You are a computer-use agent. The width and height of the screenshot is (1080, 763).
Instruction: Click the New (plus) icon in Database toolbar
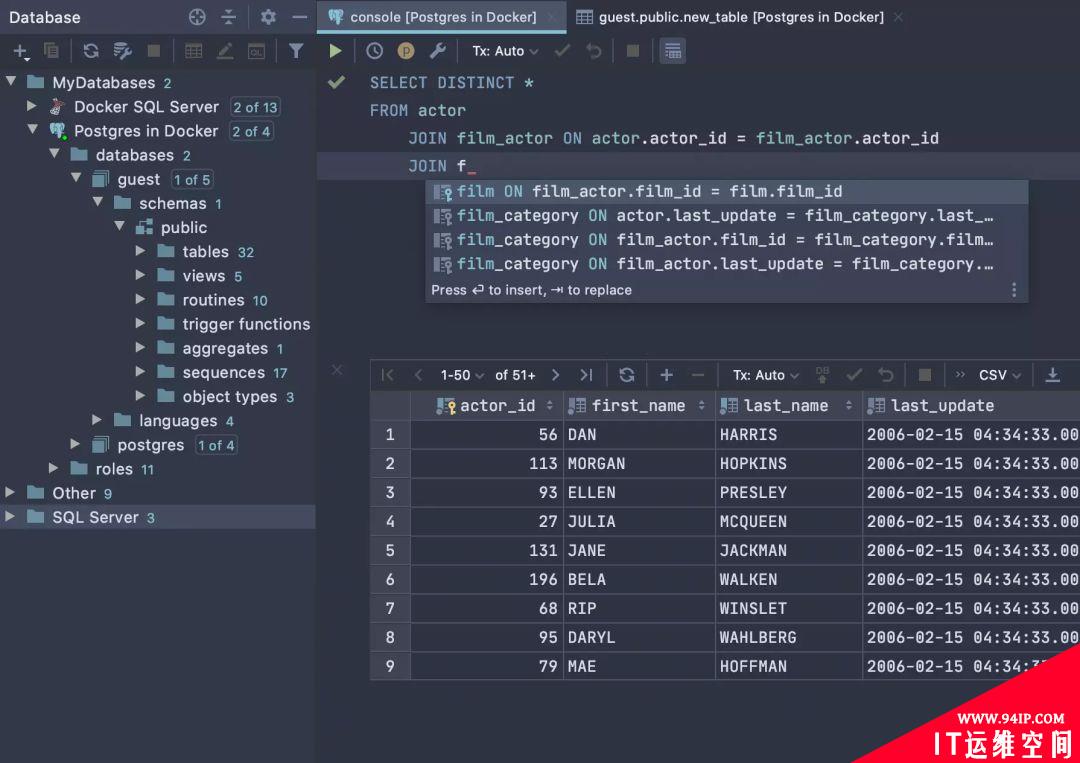coord(20,51)
